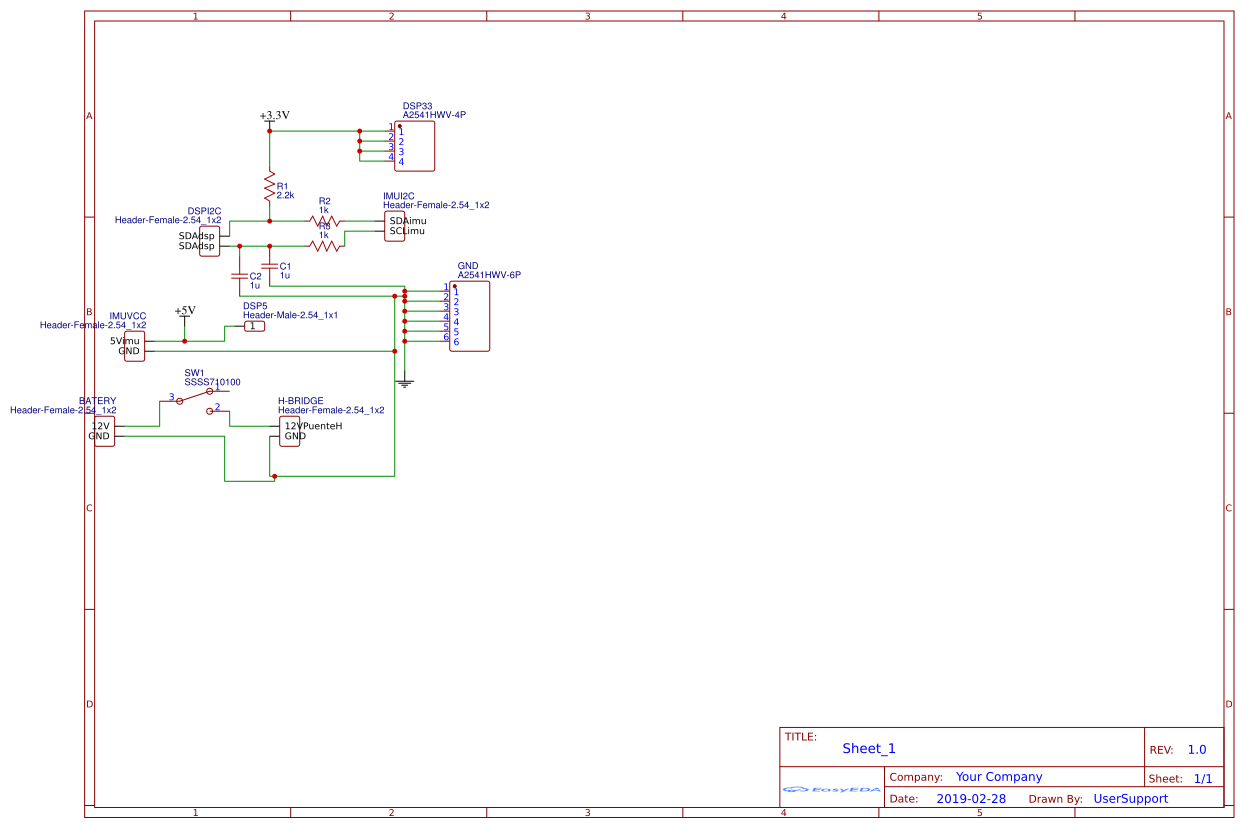
Task: Click the Header-Male-2.54_1x1 label
Action: [290, 315]
